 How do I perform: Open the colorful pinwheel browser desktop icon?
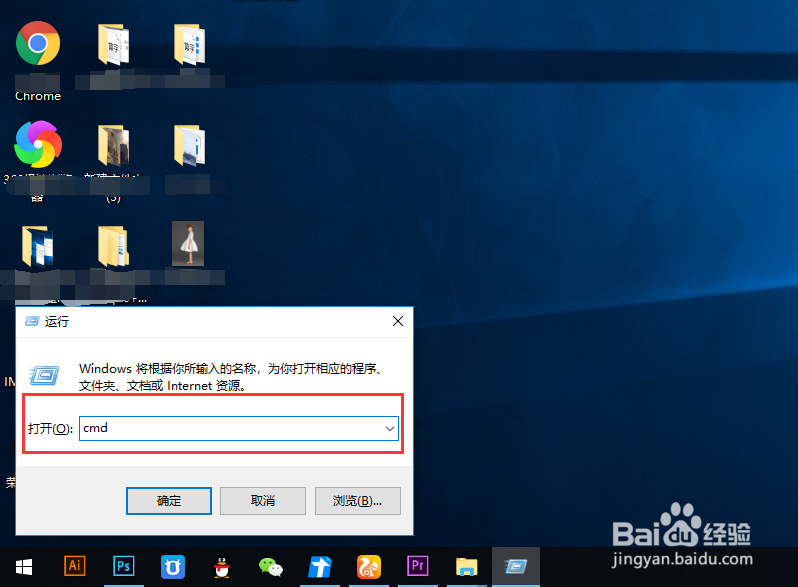tap(38, 144)
